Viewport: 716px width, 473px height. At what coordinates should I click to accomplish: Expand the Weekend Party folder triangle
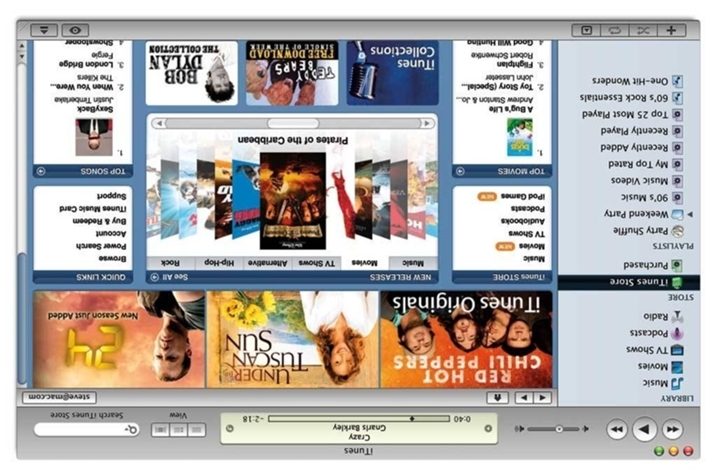[x=690, y=214]
